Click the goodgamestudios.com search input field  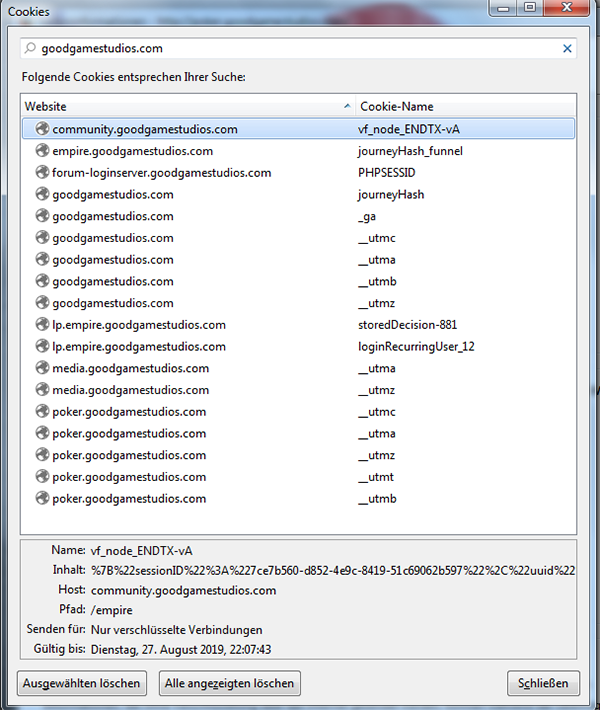pyautogui.click(x=298, y=48)
